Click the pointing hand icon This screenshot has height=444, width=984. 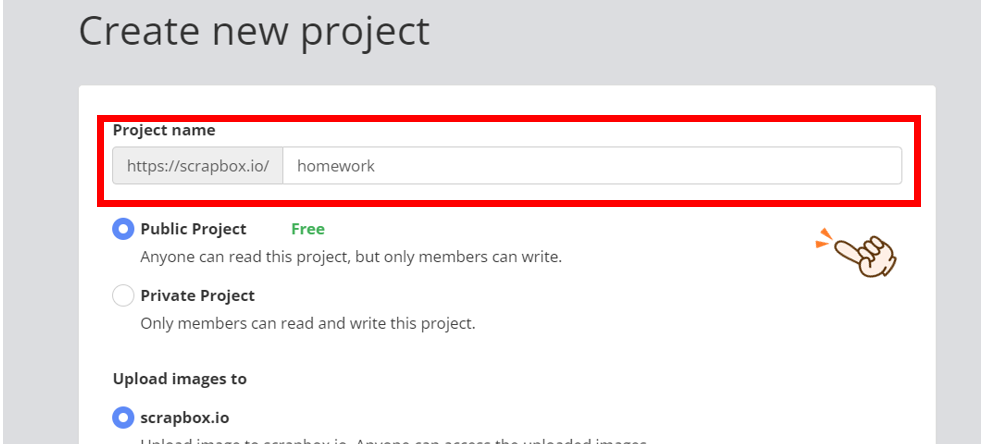pos(864,255)
